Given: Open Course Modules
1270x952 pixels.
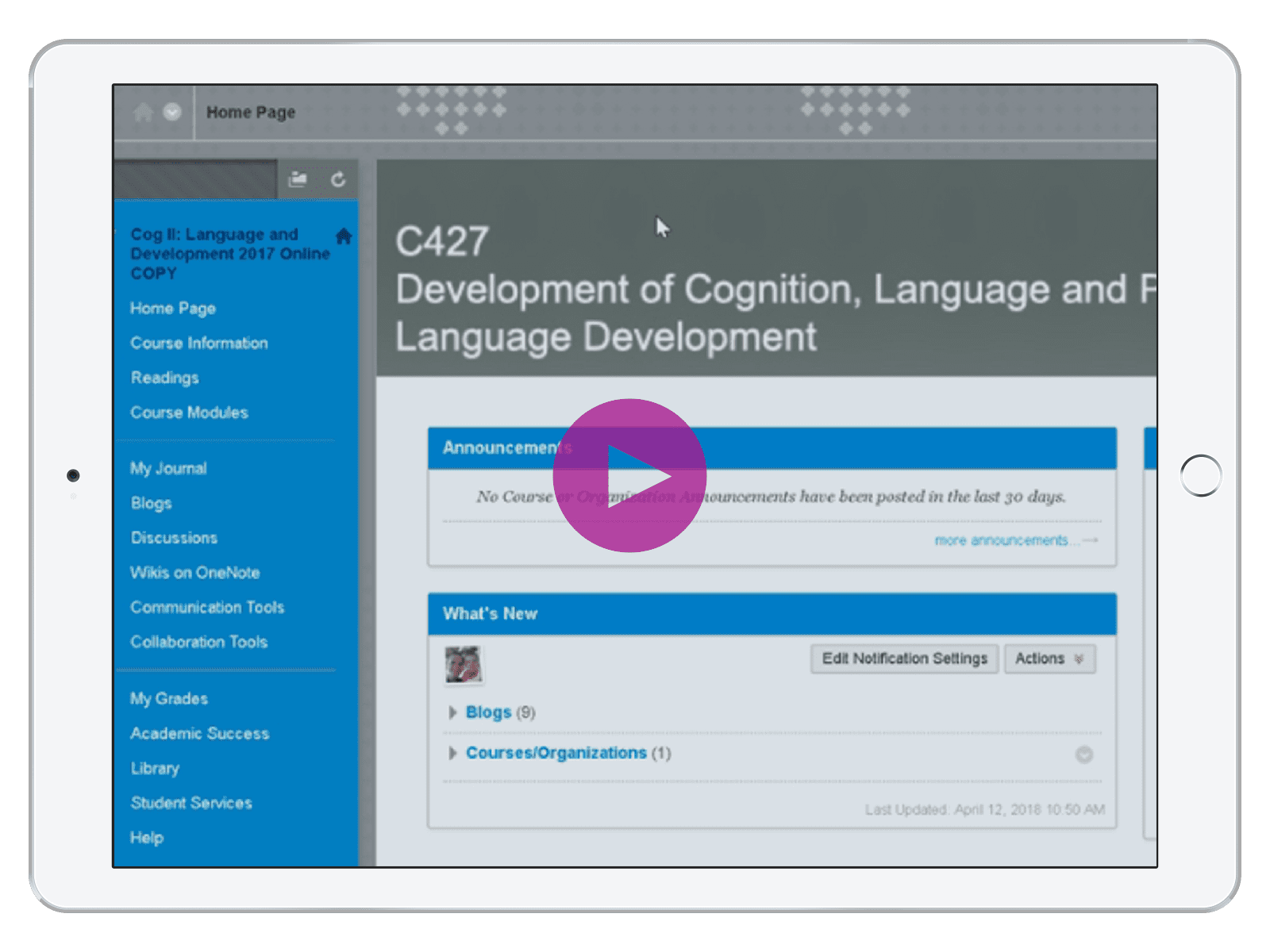Looking at the screenshot, I should point(190,413).
